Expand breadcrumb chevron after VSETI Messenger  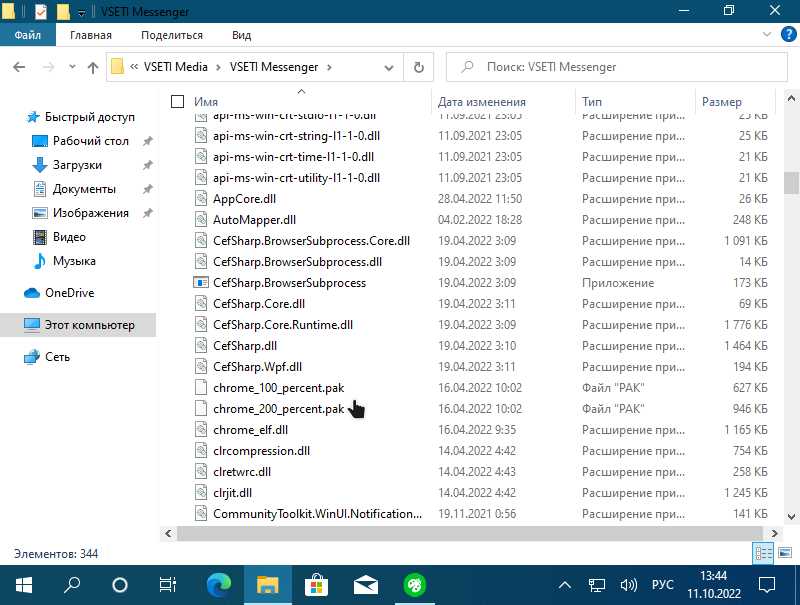[329, 67]
